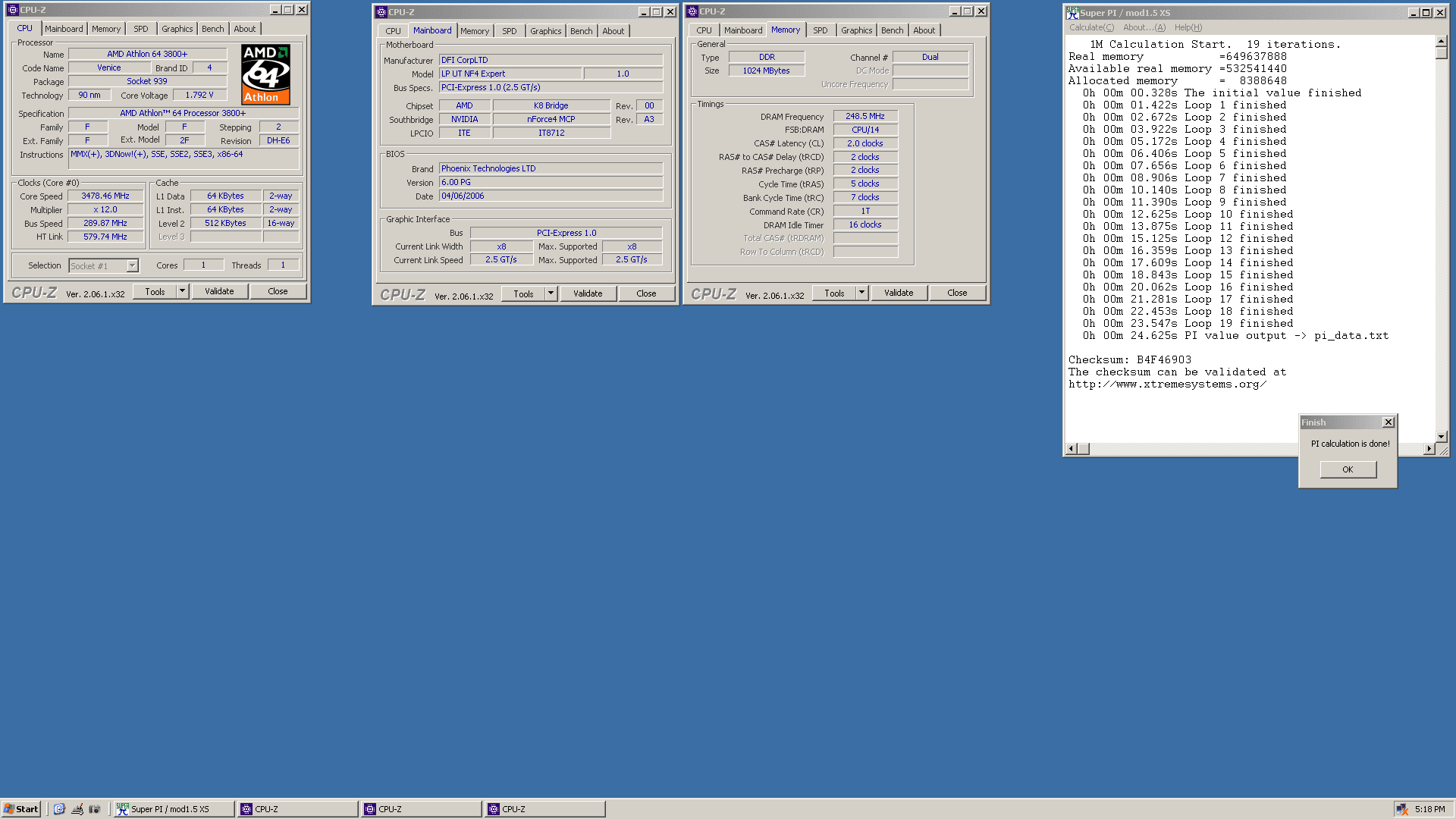Click the Manufacturer field showing DFI CorpLTD
This screenshot has height=819, width=1456.
[551, 60]
